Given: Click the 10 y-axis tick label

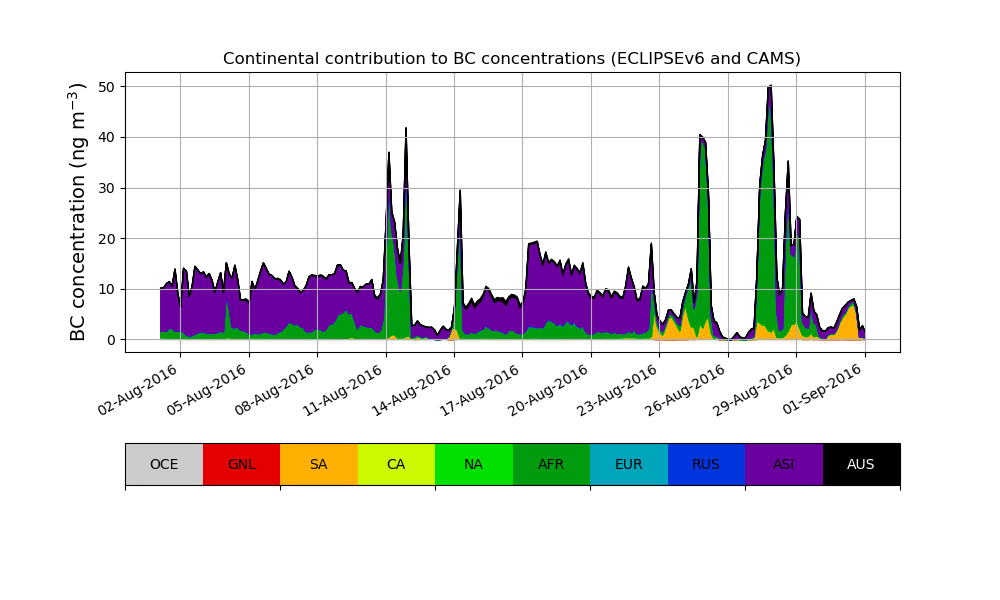Looking at the screenshot, I should [107, 289].
